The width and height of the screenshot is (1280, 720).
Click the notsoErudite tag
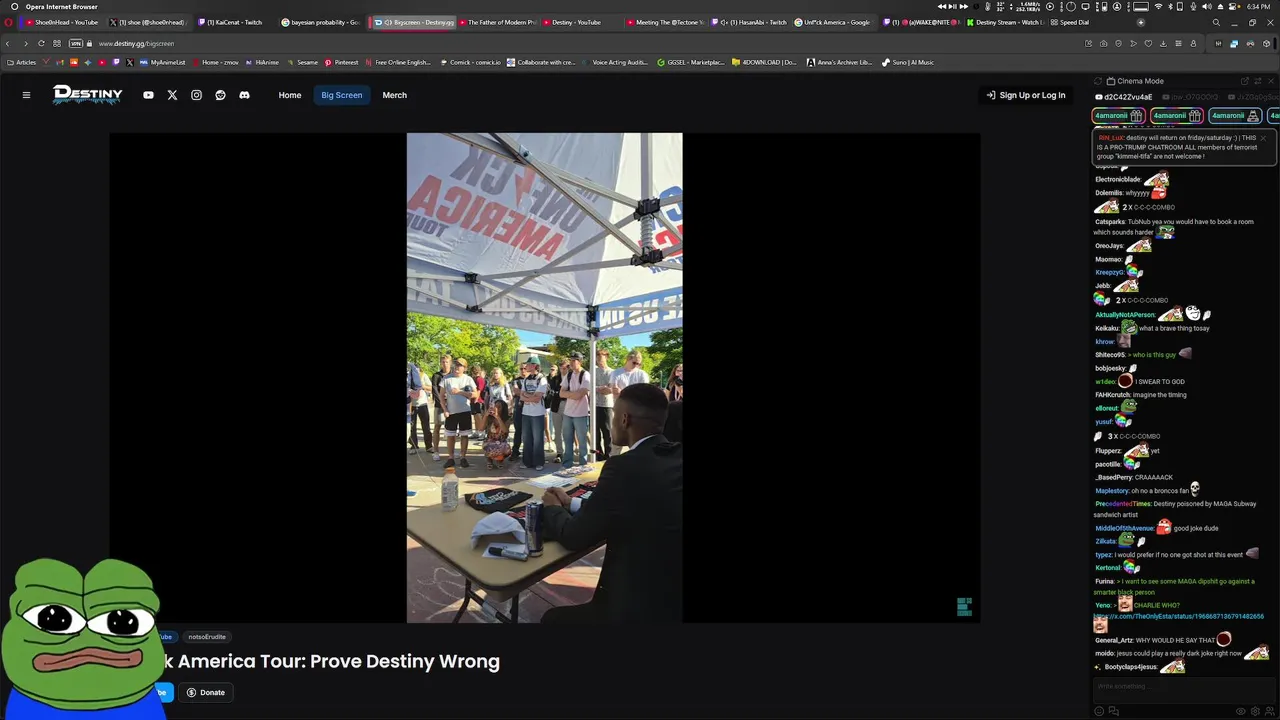point(207,637)
